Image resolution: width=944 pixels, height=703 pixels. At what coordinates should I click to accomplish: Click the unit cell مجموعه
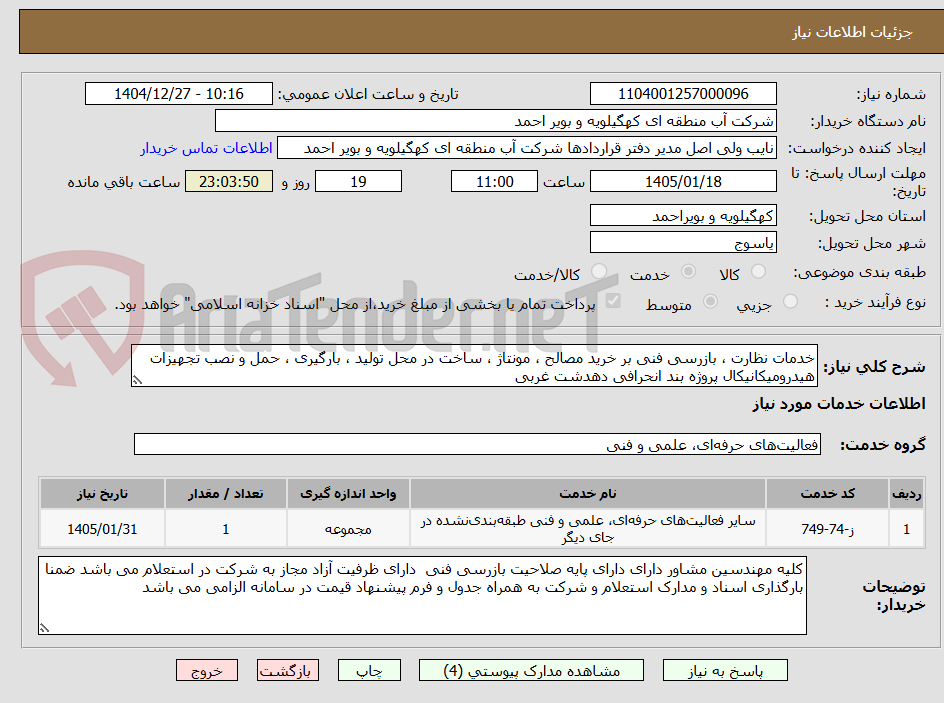tap(348, 528)
